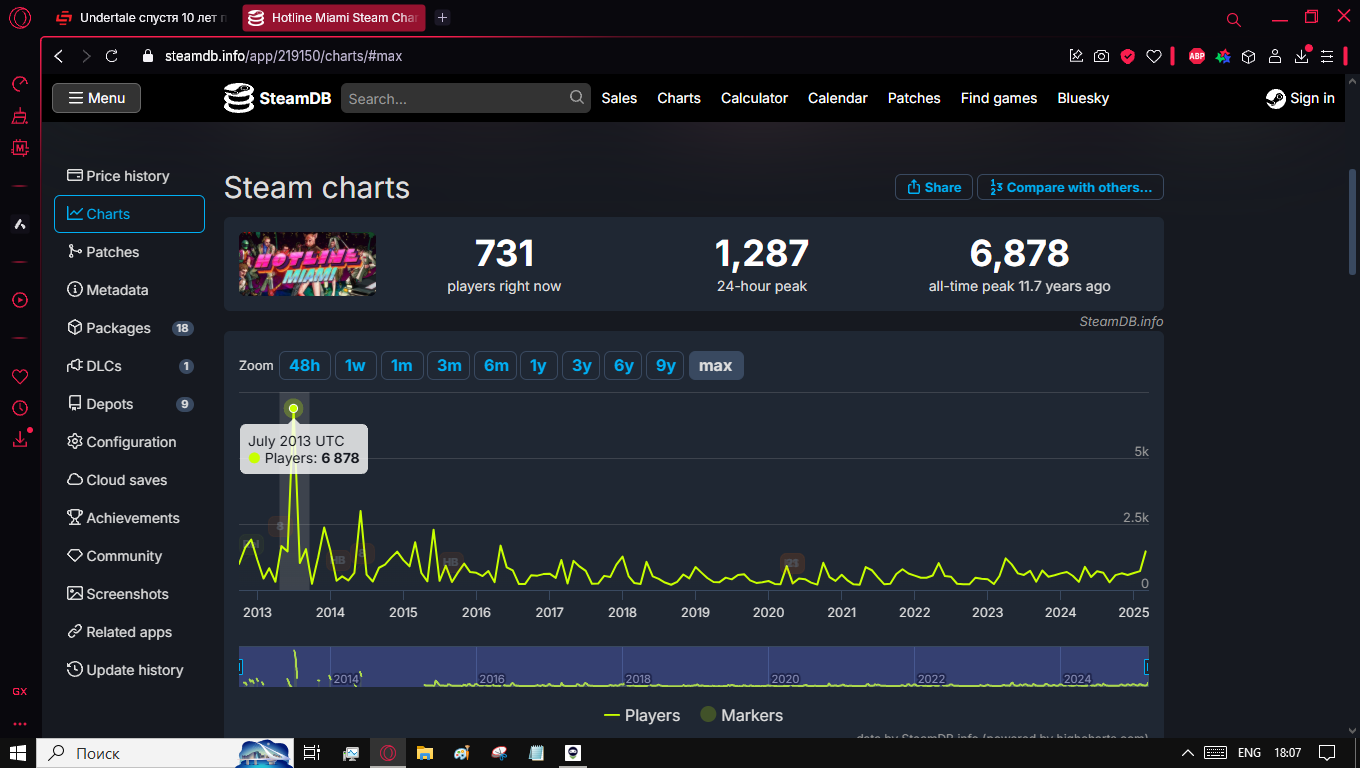
Task: Open Charts in top navigation bar
Action: click(x=679, y=98)
